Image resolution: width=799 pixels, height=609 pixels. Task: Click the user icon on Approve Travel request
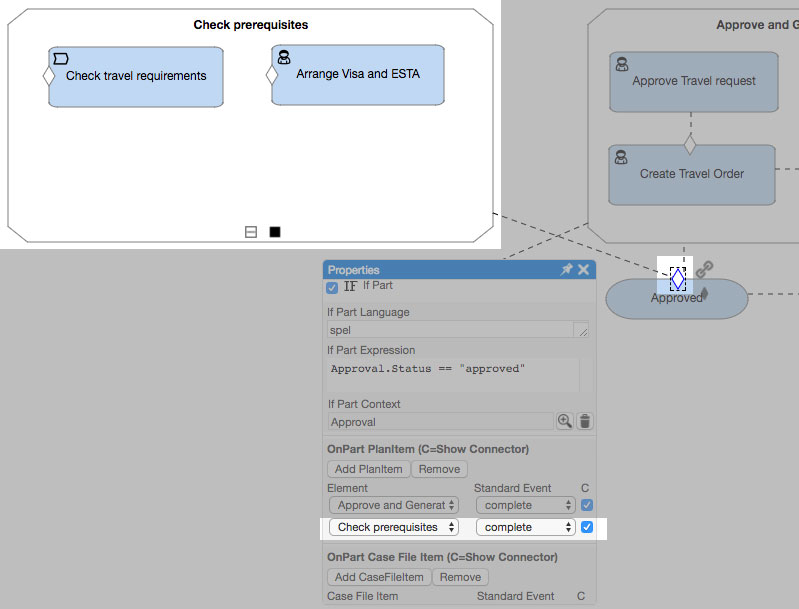point(622,65)
